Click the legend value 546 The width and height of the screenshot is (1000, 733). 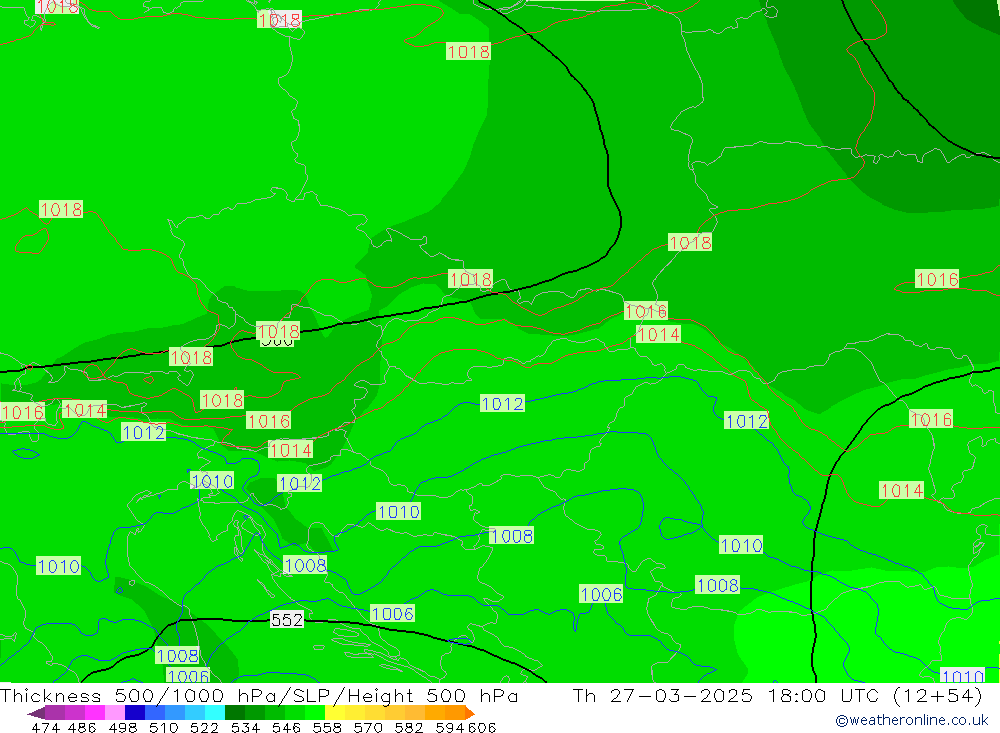click(286, 727)
